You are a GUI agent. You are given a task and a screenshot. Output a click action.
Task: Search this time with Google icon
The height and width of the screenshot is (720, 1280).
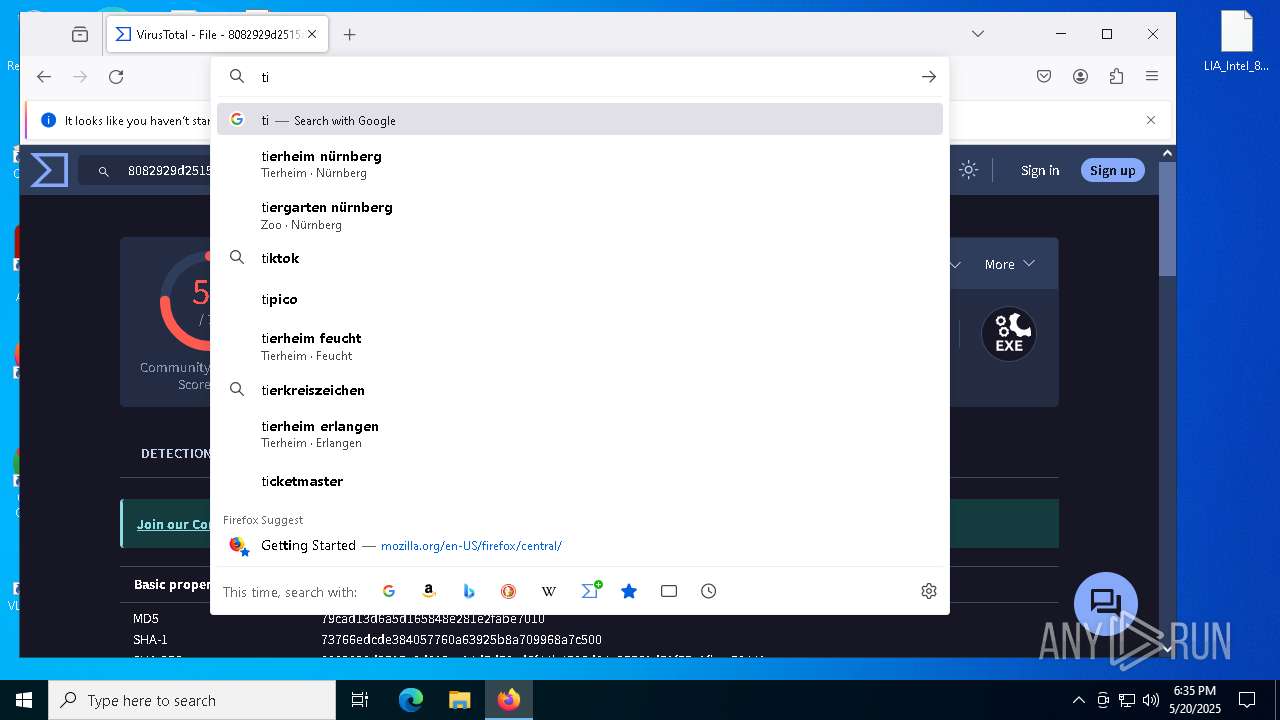click(x=389, y=591)
